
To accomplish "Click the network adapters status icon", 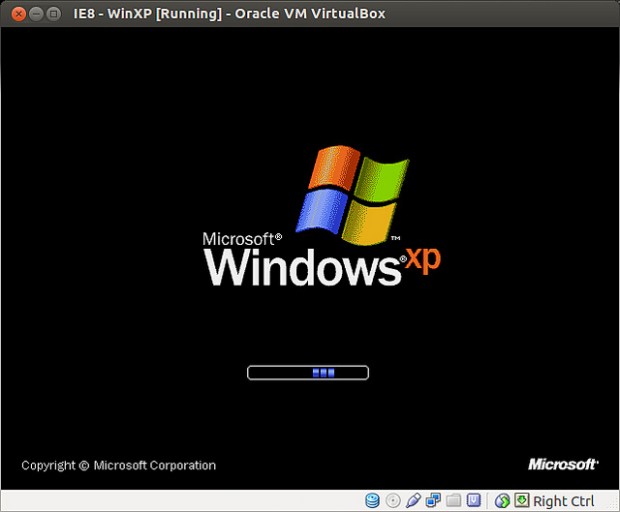I will [x=433, y=501].
